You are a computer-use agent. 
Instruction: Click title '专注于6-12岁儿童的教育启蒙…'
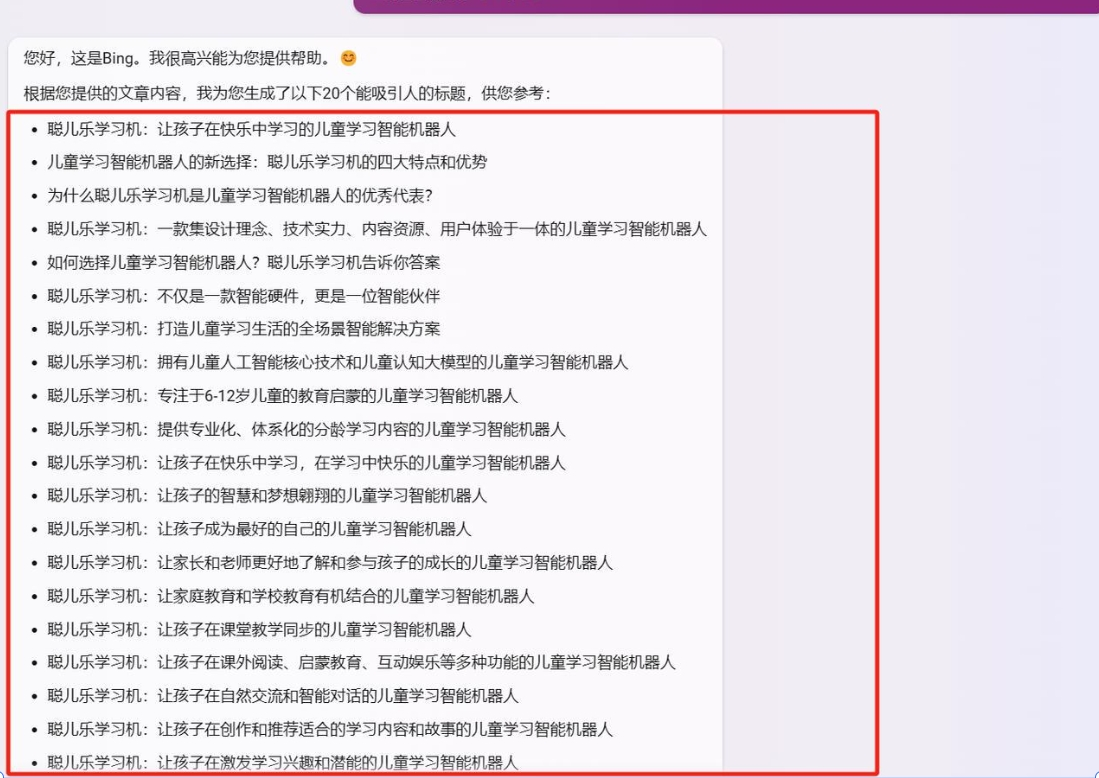[282, 396]
